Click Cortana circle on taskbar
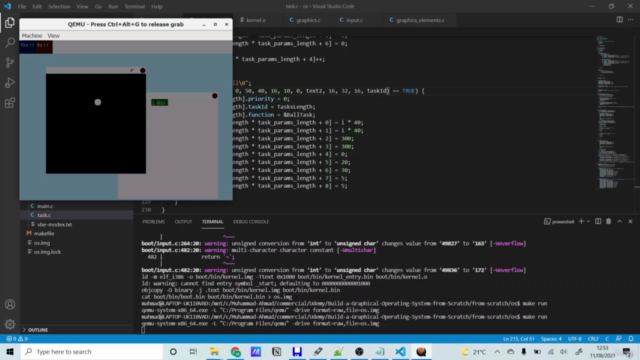This screenshot has width=640, height=360. click(x=173, y=351)
